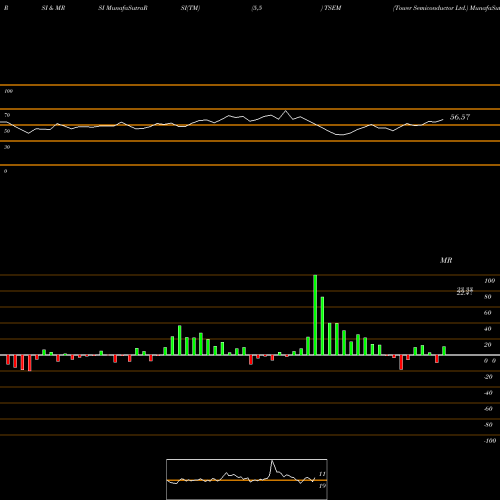Click the MR label above the bar chart
Viewport: 500px width, 500px height.
coord(446,260)
